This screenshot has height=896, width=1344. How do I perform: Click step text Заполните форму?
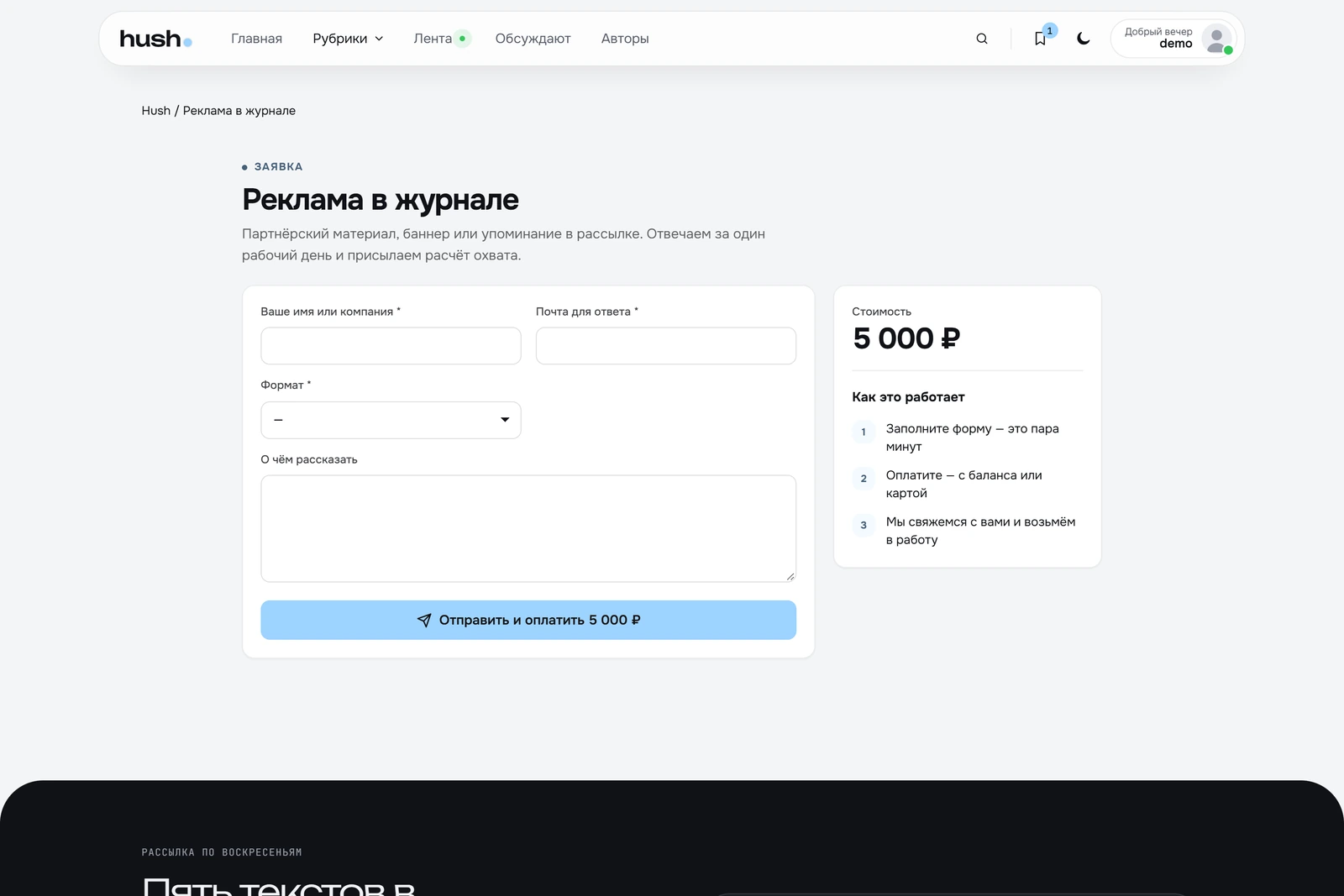[973, 438]
